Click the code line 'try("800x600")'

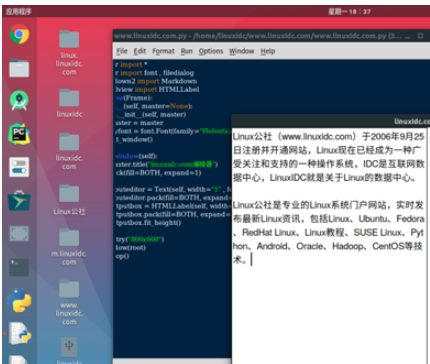tap(140, 239)
